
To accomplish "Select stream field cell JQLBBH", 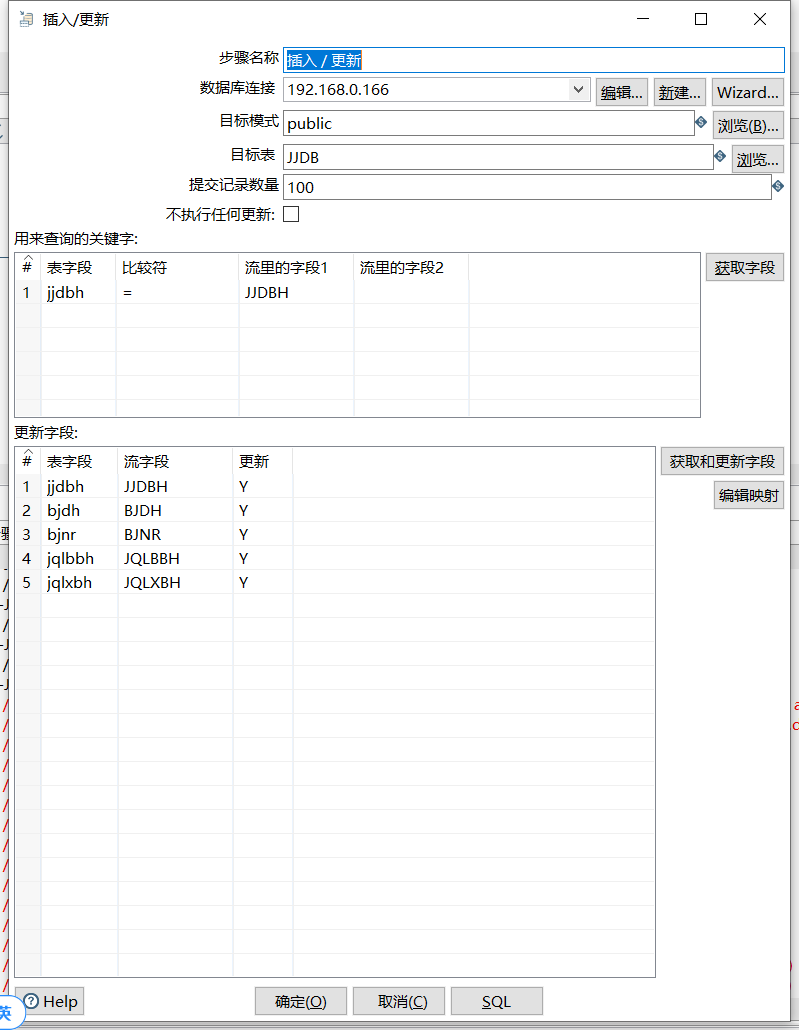I will pyautogui.click(x=175, y=558).
